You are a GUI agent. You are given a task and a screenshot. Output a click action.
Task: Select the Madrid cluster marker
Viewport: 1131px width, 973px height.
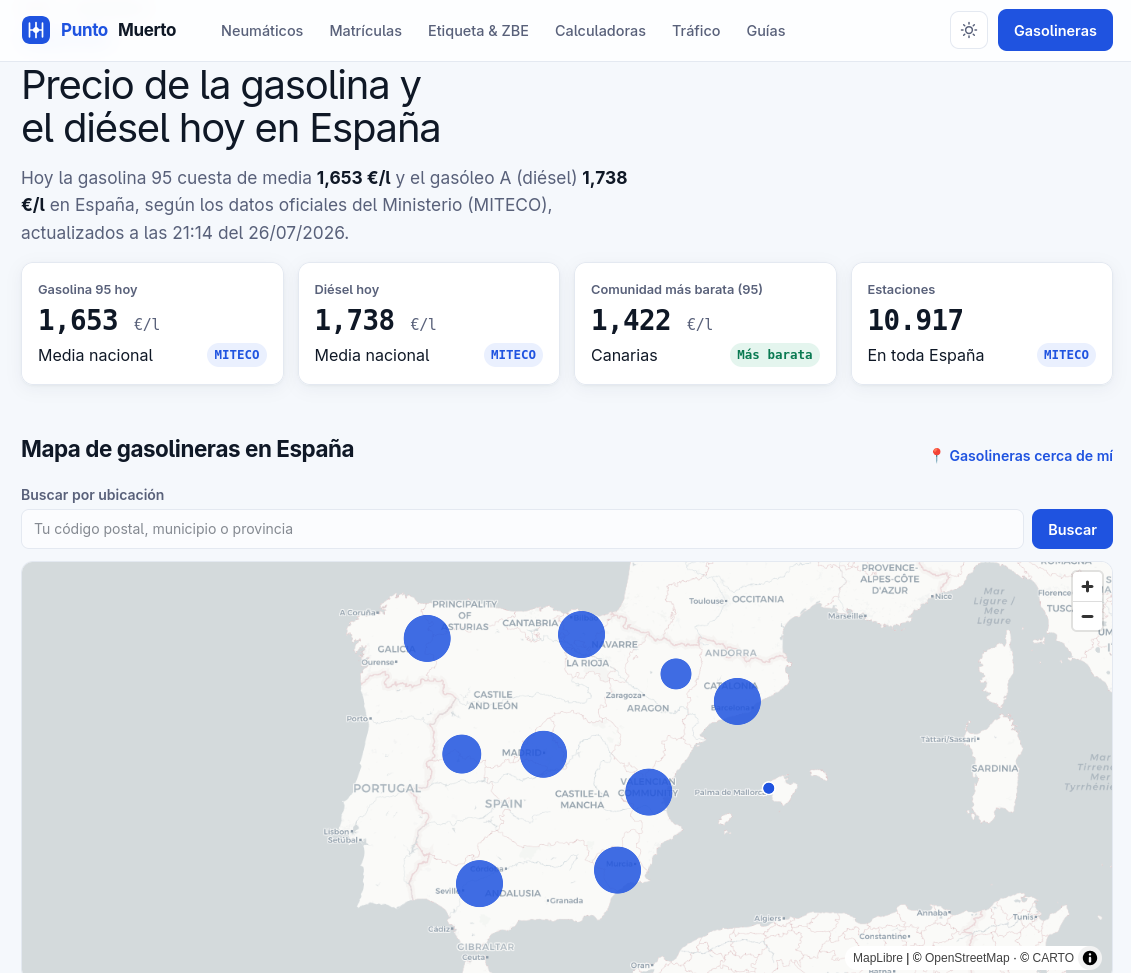click(x=543, y=754)
